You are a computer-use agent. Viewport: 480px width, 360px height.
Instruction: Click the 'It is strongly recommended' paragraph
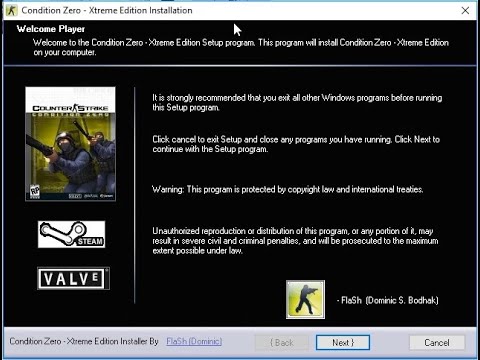pyautogui.click(x=297, y=102)
